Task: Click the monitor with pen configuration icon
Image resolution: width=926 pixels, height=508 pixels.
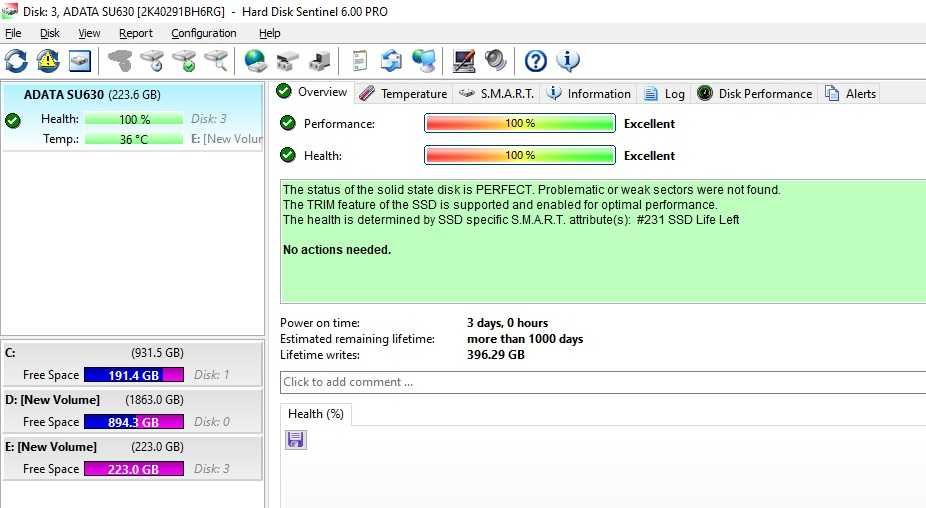Action: click(x=464, y=61)
